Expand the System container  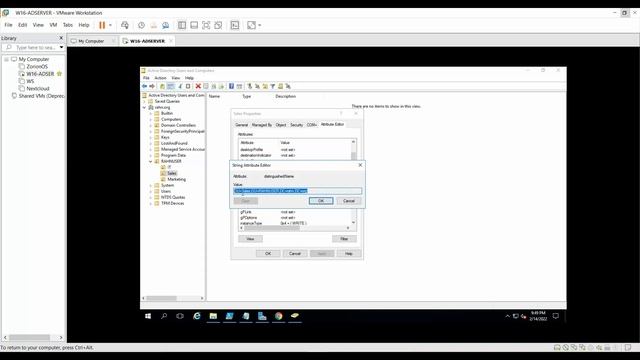coord(151,185)
